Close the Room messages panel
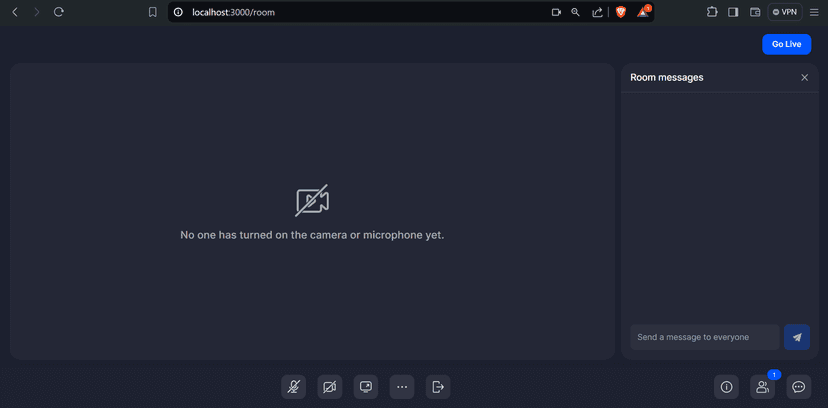Image resolution: width=828 pixels, height=408 pixels. click(x=804, y=78)
